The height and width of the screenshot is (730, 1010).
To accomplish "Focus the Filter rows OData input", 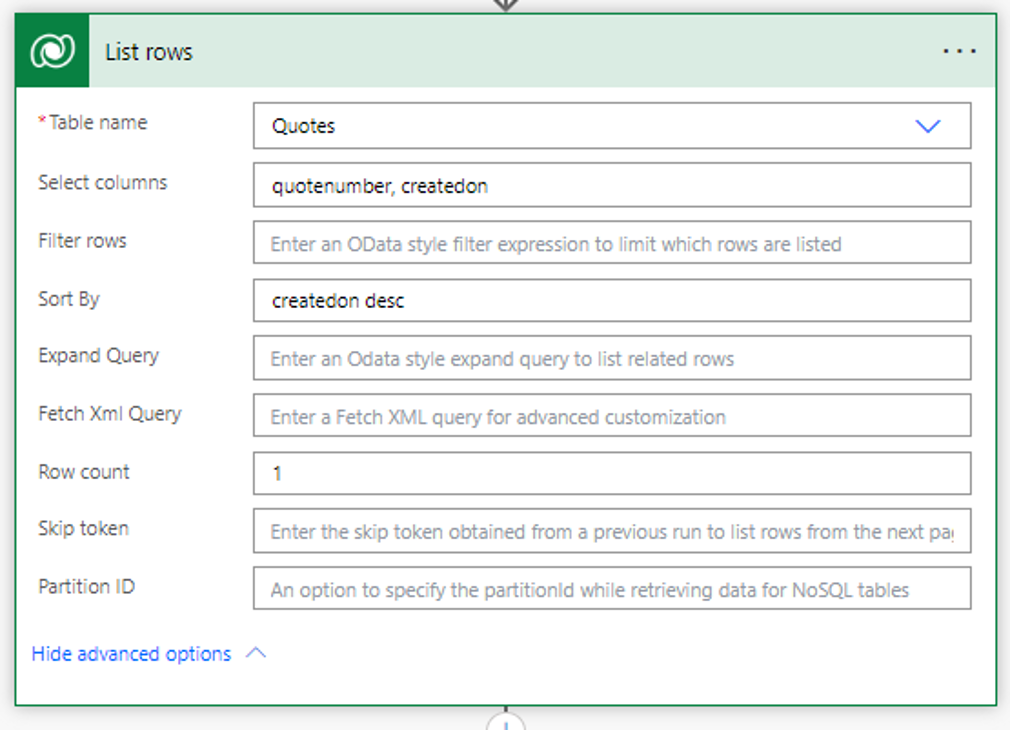I will [611, 243].
